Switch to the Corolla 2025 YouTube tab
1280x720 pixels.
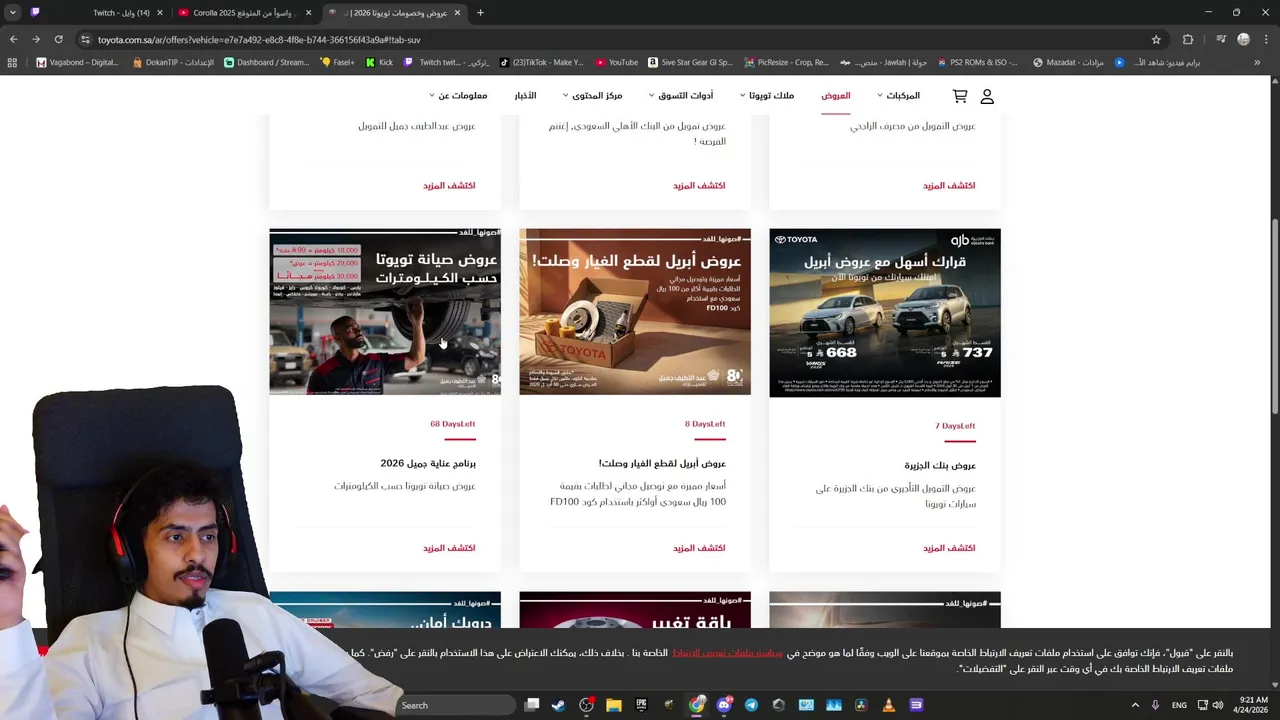[x=245, y=13]
